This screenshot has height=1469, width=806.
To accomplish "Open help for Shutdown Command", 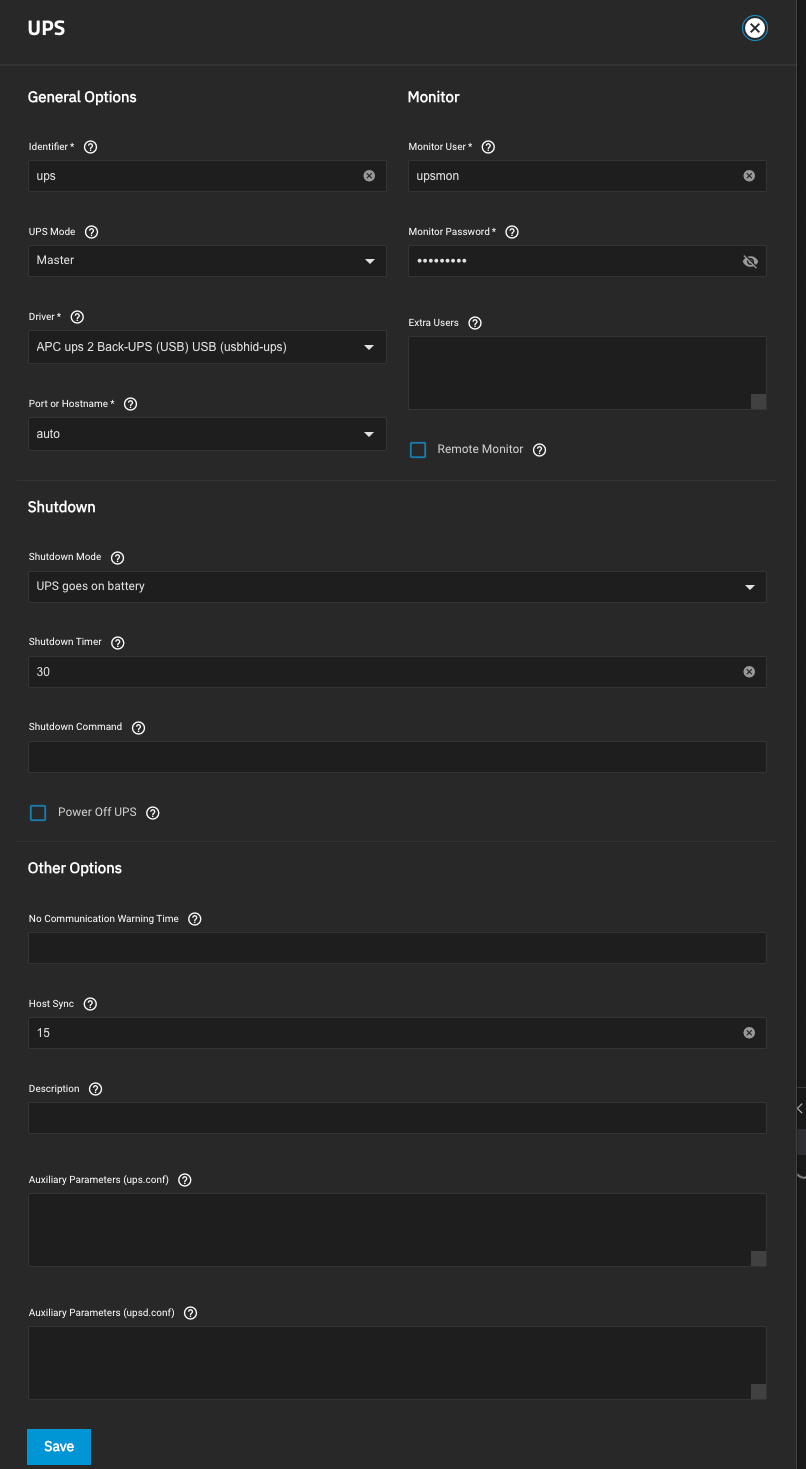I will point(139,728).
